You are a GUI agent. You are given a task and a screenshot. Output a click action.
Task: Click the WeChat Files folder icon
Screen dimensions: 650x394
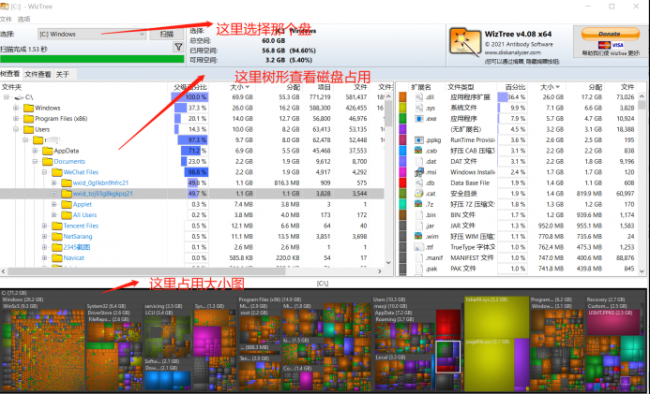[x=57, y=172]
